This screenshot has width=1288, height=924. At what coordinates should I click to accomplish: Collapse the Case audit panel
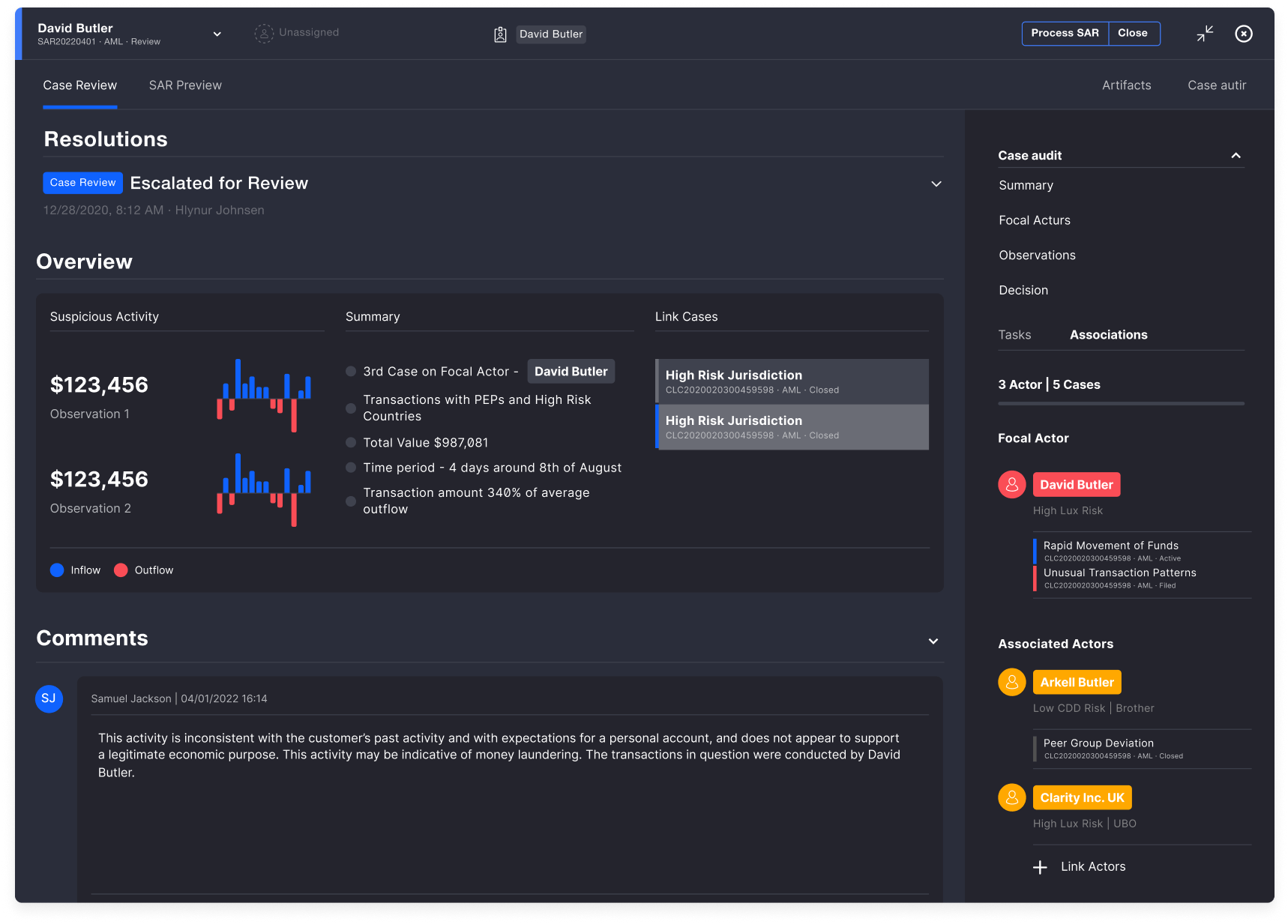click(1236, 155)
